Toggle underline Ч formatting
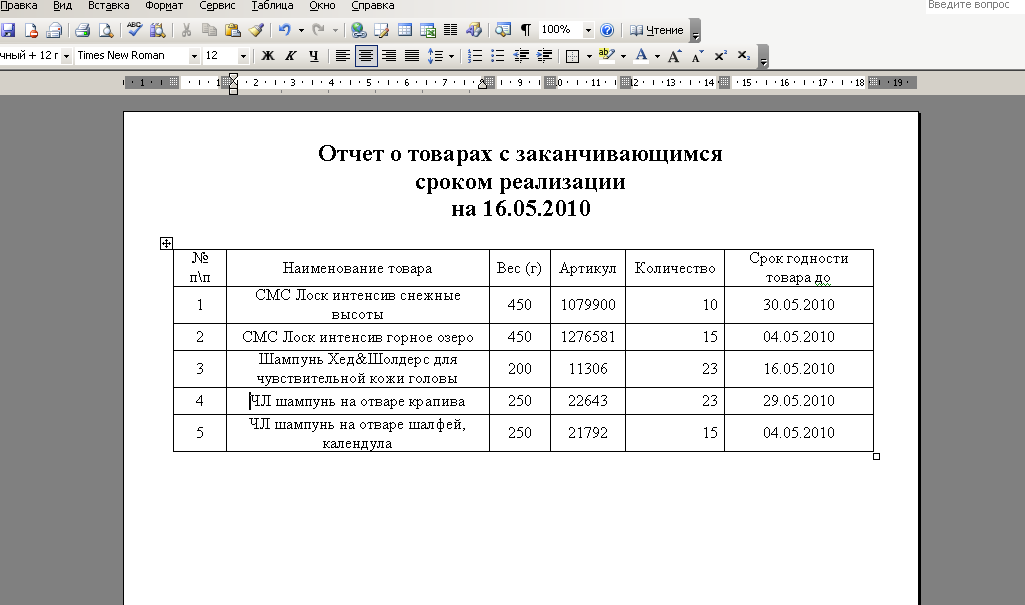The width and height of the screenshot is (1025, 605). [x=314, y=56]
